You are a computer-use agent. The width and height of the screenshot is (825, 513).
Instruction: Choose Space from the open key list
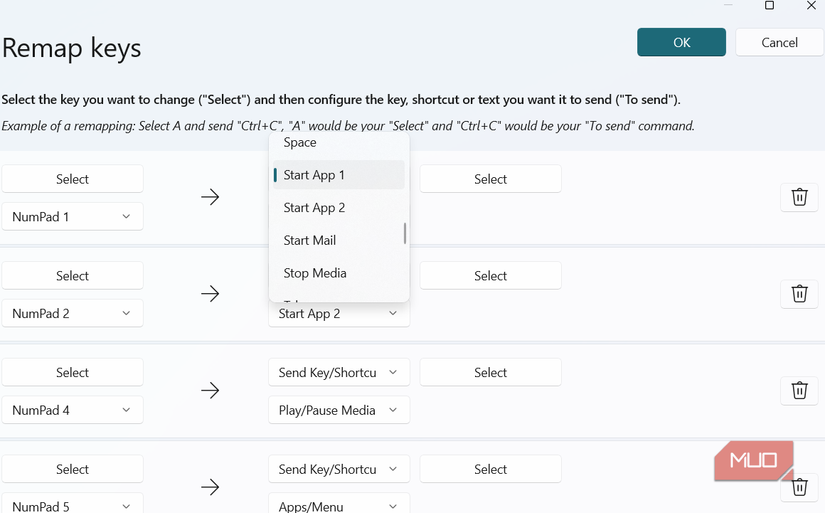click(300, 143)
